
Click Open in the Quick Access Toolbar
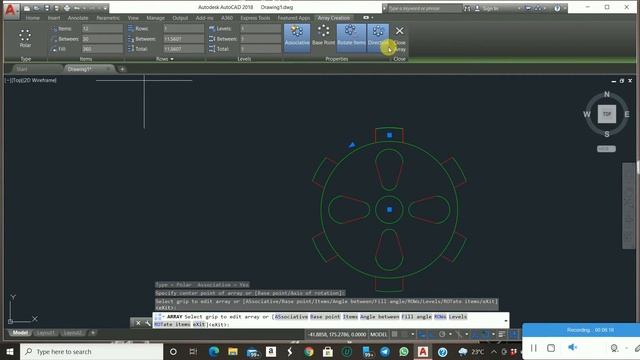[37, 8]
